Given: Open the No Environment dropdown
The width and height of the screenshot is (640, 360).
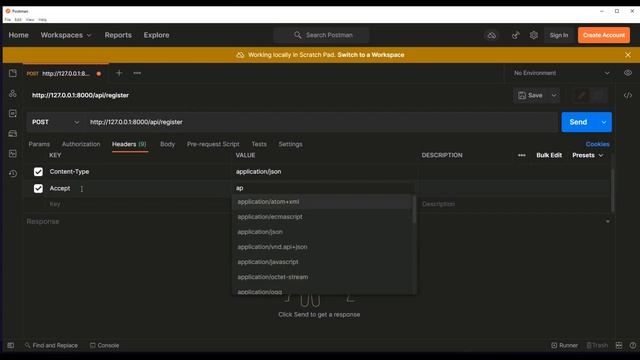Looking at the screenshot, I should tap(562, 73).
